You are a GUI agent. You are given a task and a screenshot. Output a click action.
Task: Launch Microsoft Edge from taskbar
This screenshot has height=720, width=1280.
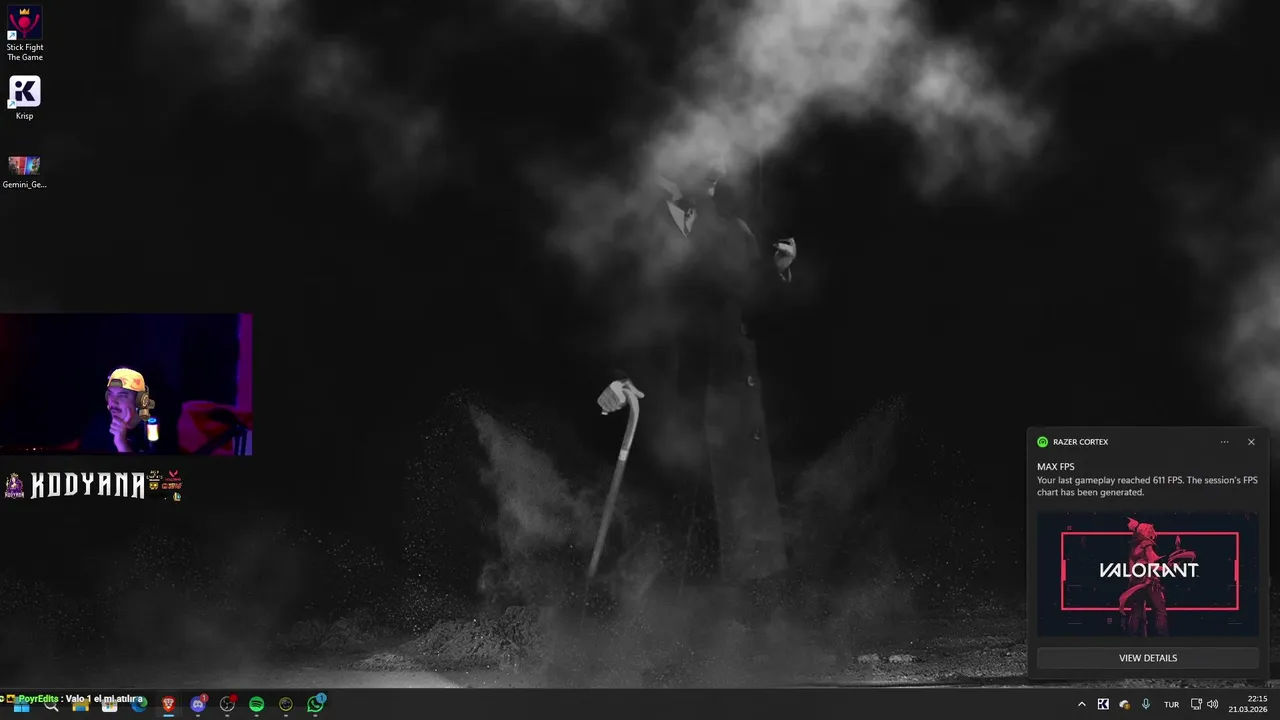139,705
